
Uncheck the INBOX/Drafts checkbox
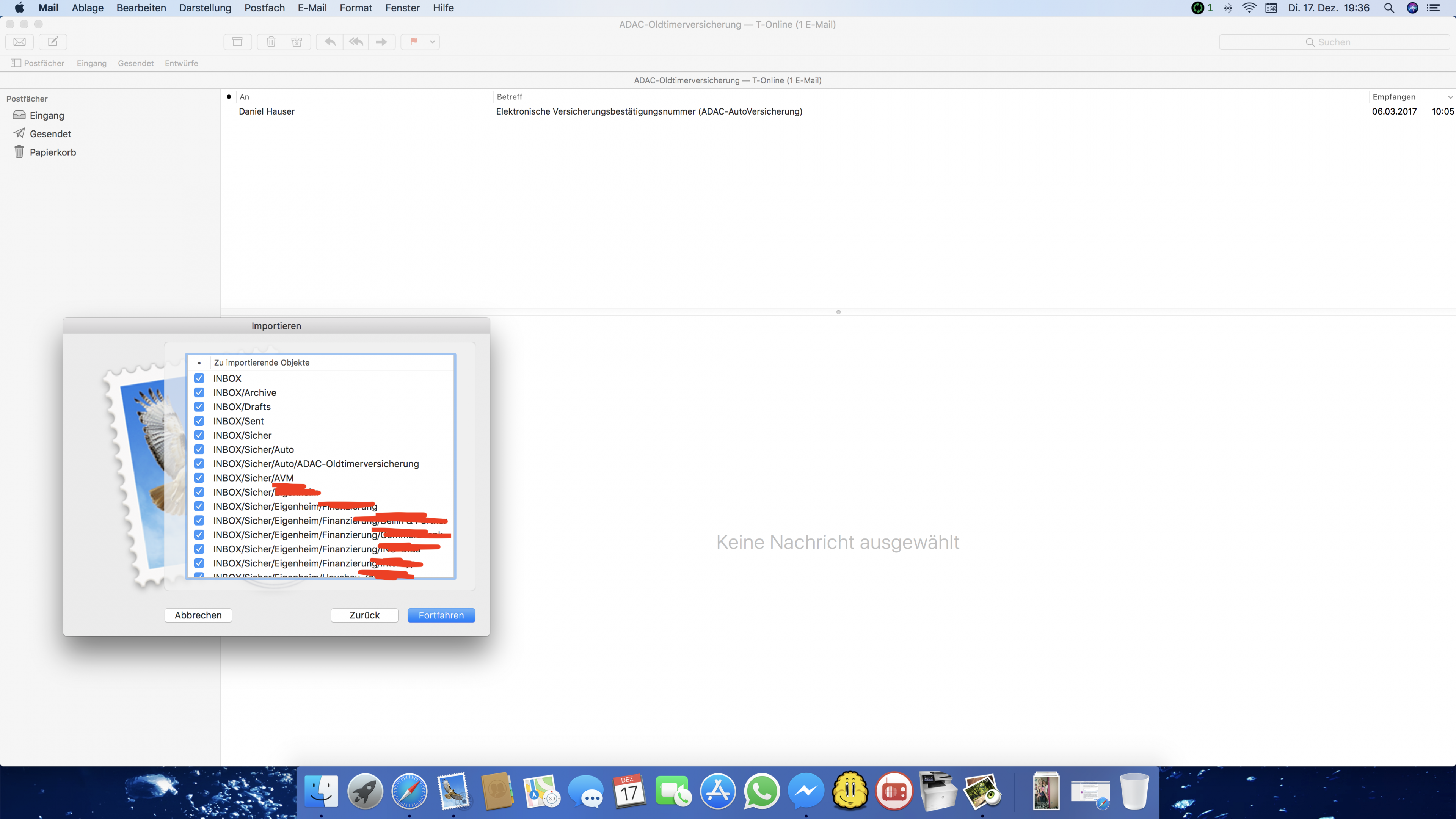(199, 407)
